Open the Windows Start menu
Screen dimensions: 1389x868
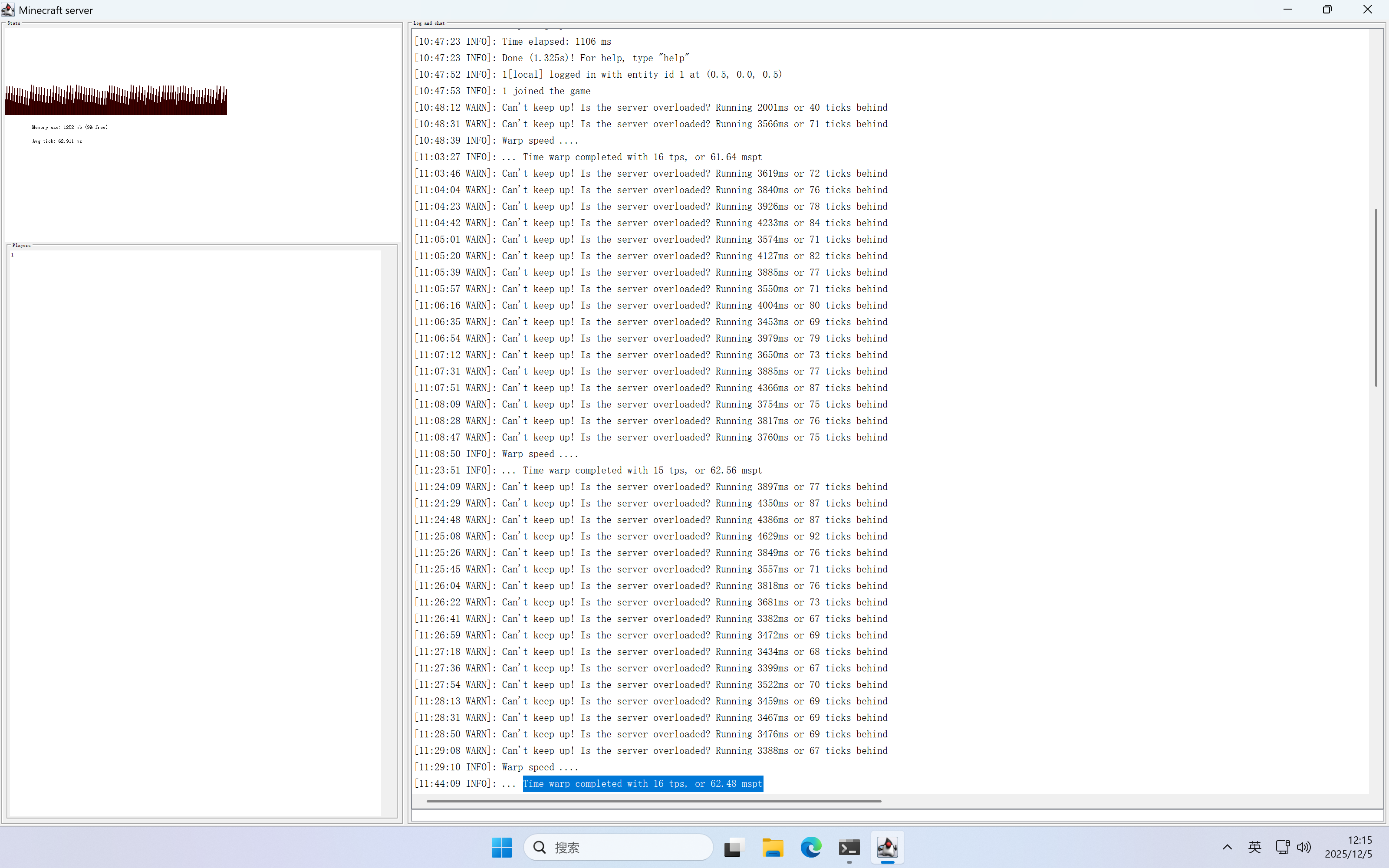(x=502, y=847)
